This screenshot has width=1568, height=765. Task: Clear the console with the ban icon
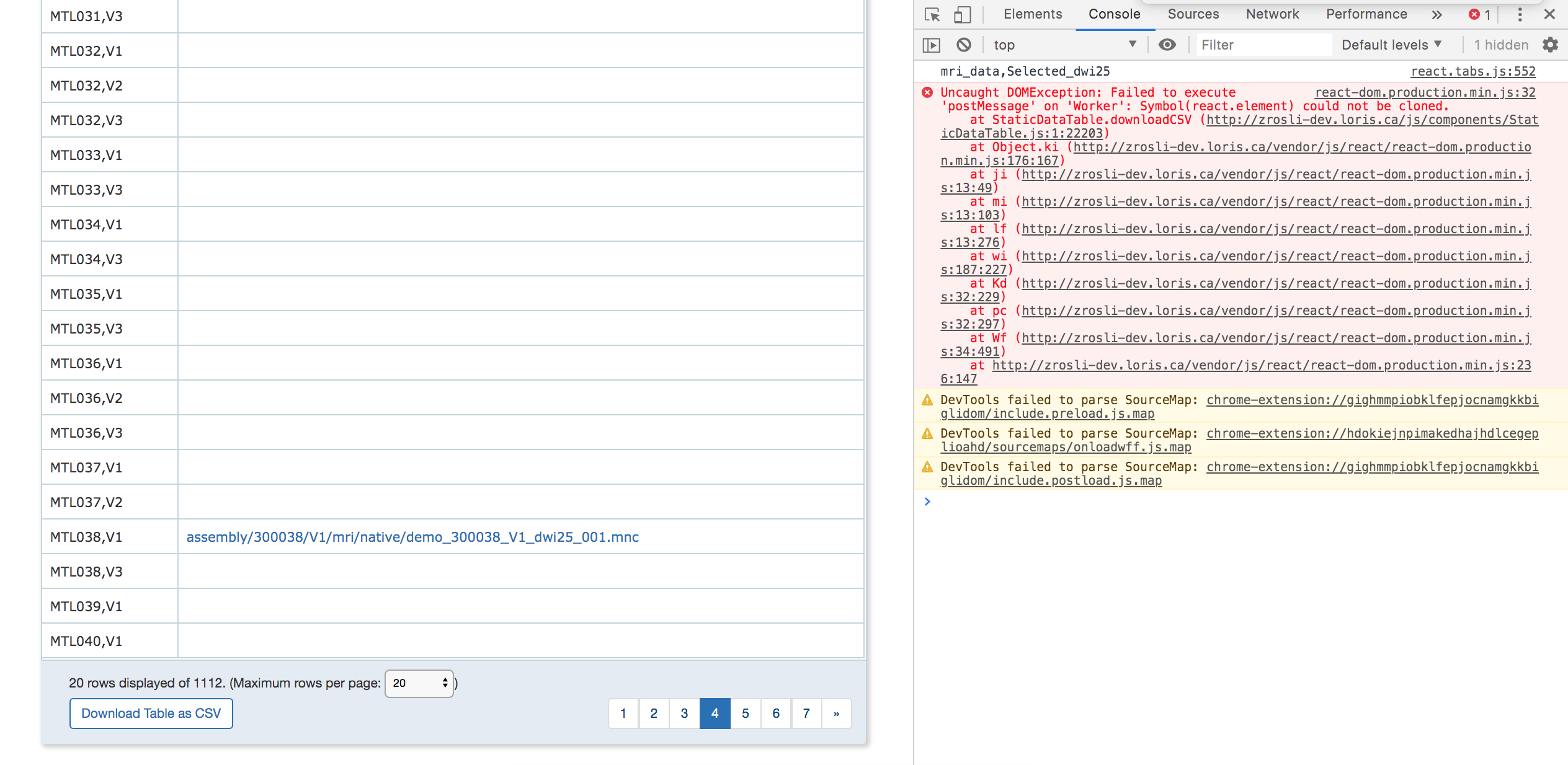(963, 44)
